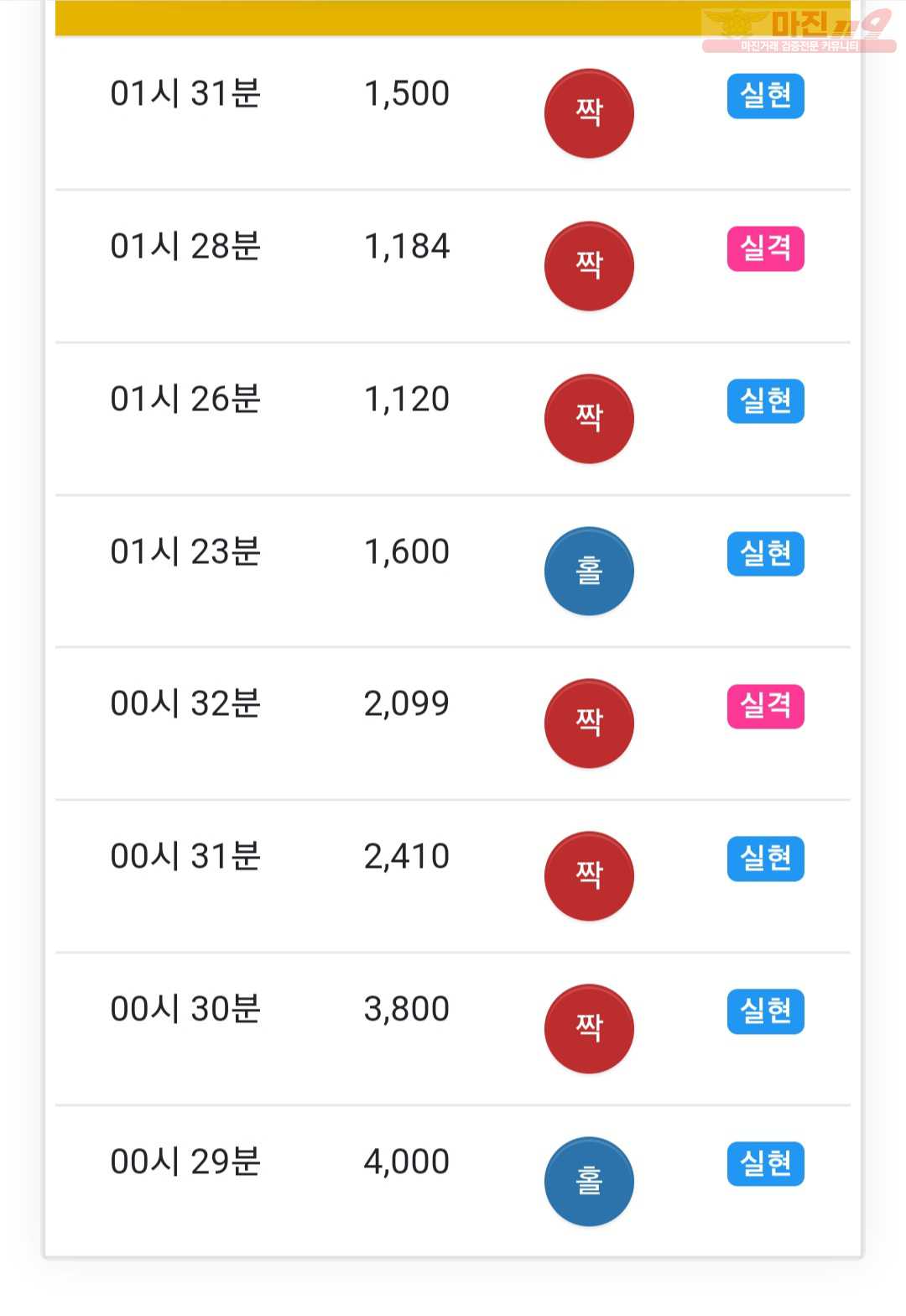
Task: Click the blue 실현 badge for 01시 31분
Action: tap(765, 96)
